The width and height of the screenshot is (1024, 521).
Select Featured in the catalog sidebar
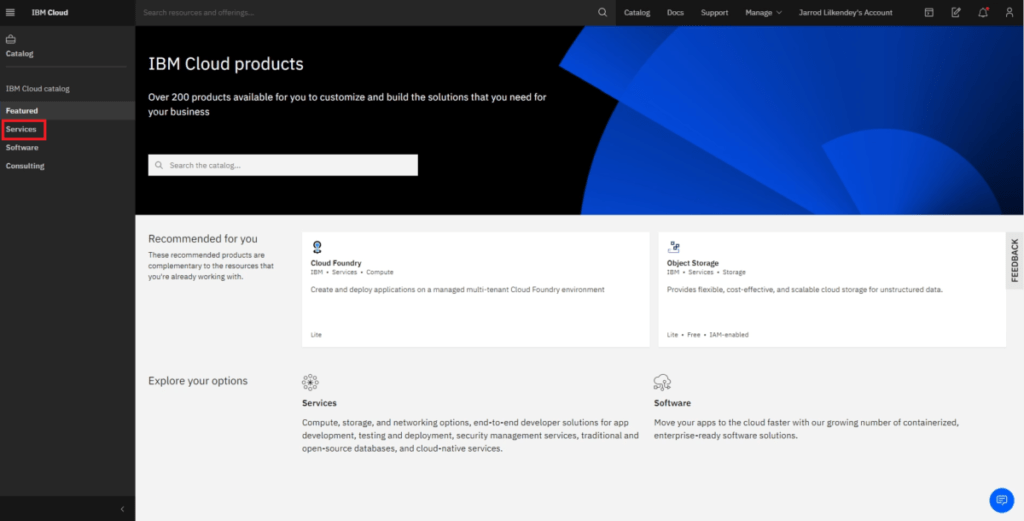click(67, 111)
